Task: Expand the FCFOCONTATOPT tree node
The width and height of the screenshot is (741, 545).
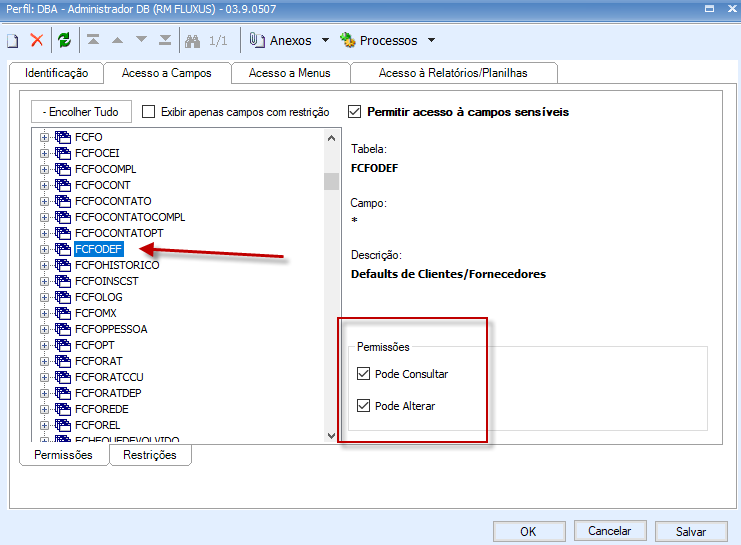Action: point(44,234)
